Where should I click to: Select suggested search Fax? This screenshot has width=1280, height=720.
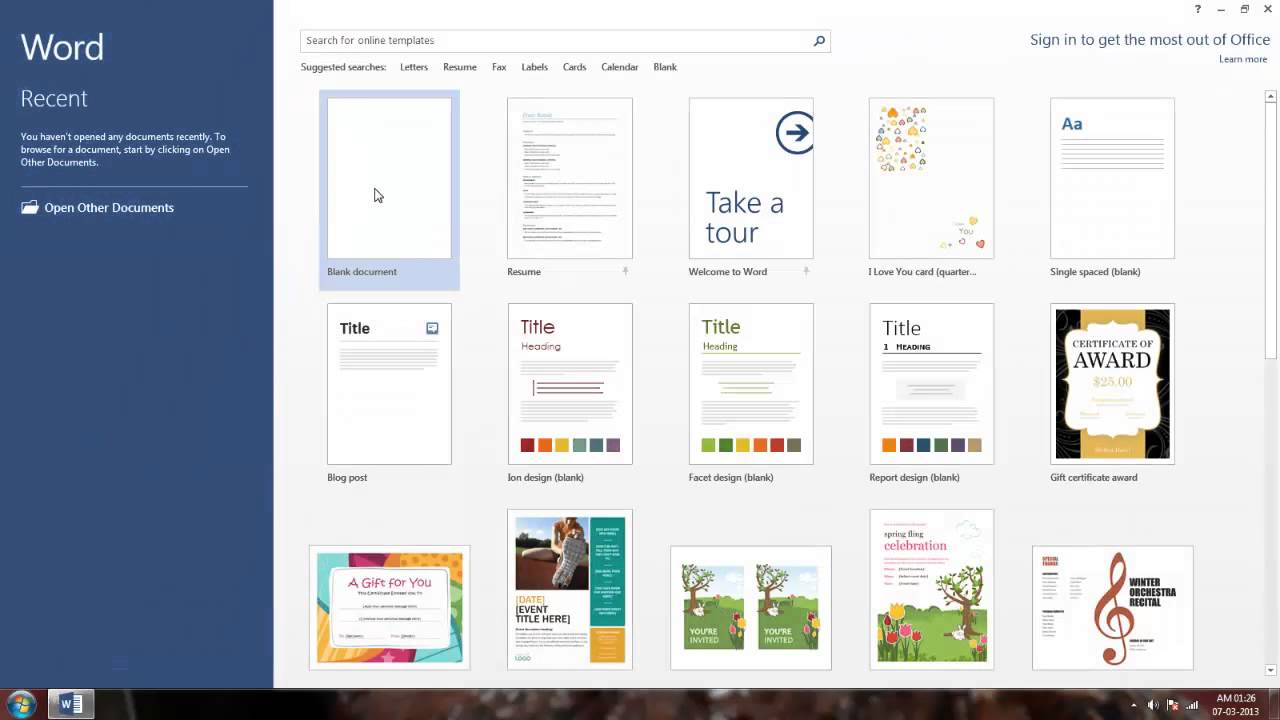click(499, 67)
